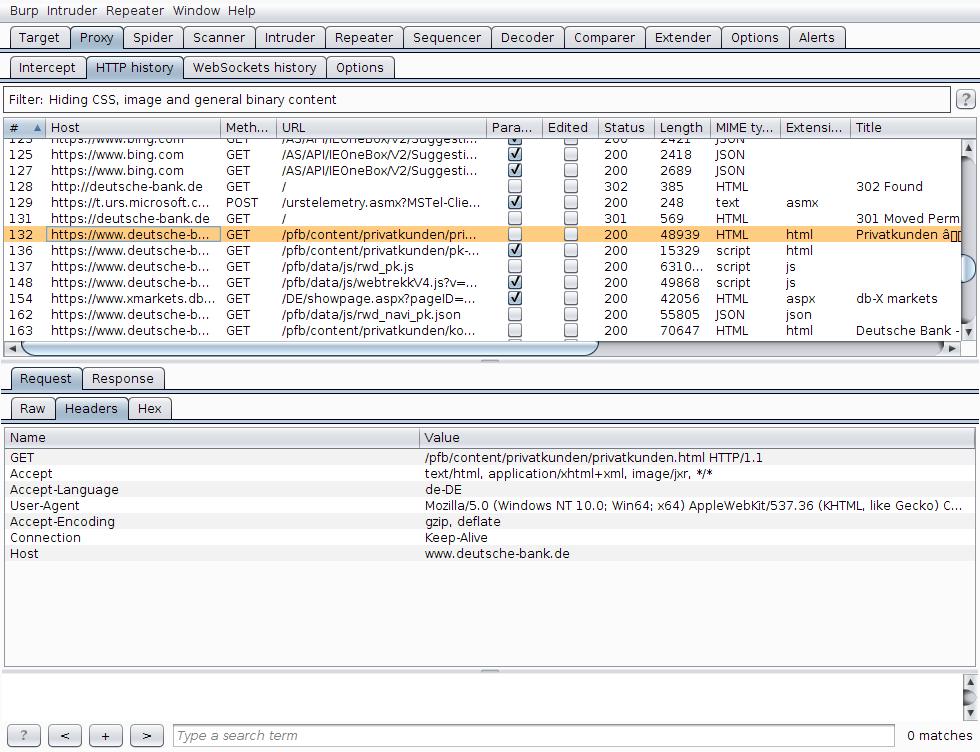Click sort arrow in # column header
This screenshot has width=980, height=752.
pyautogui.click(x=38, y=128)
